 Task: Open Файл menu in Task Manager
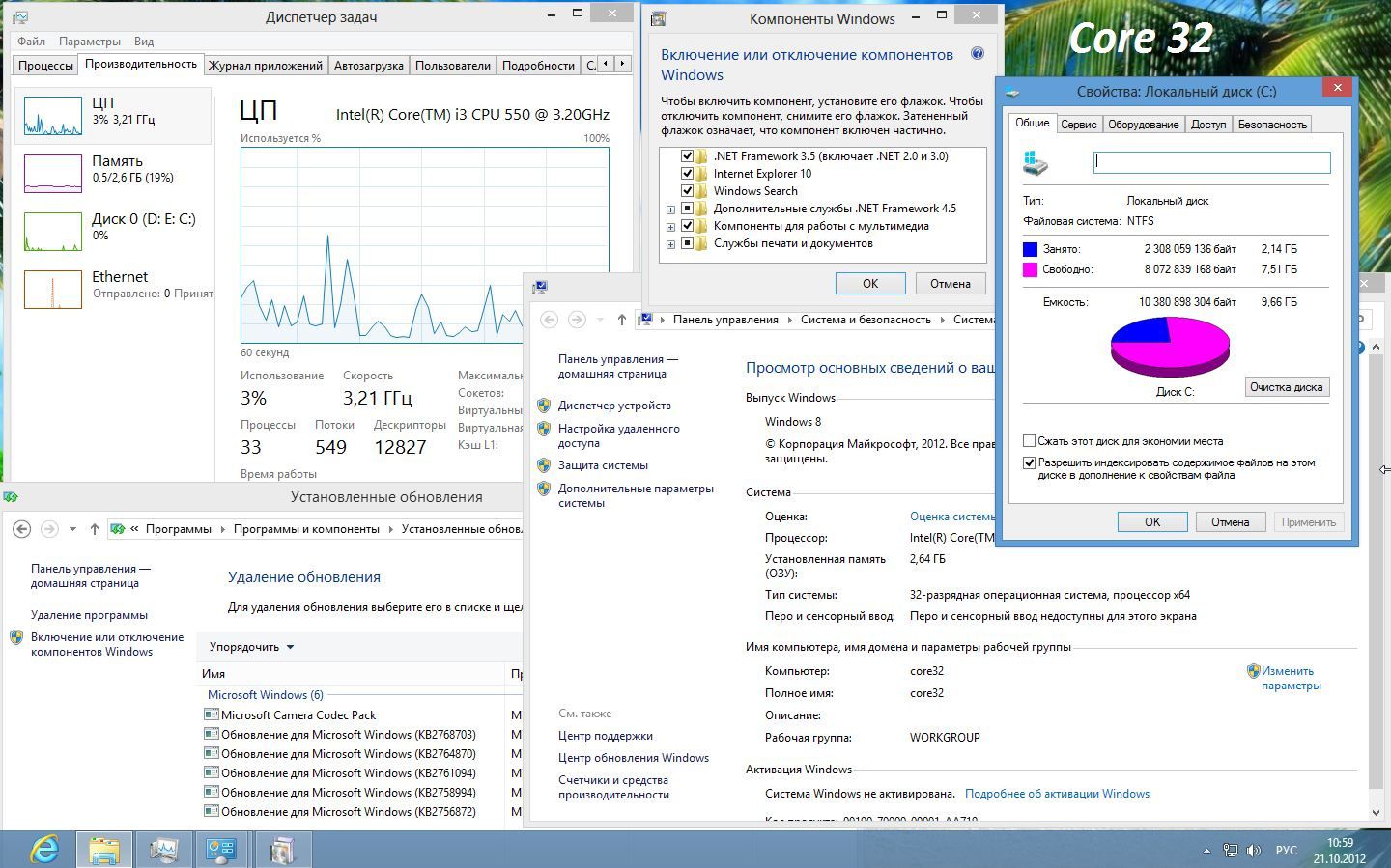point(31,42)
